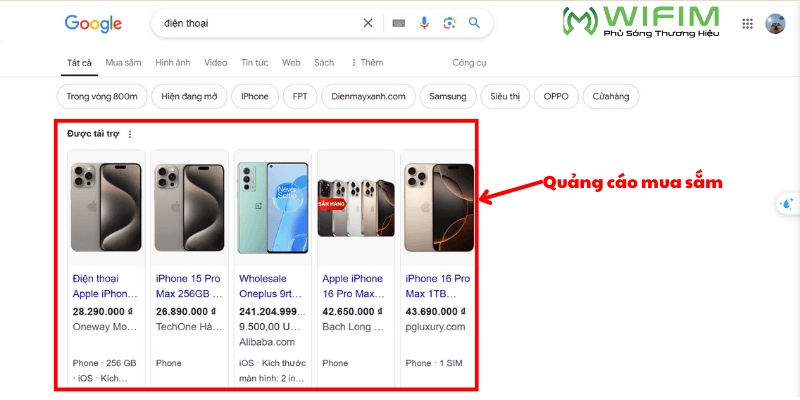The height and width of the screenshot is (400, 800).
Task: Open the iPhone 15 Pro Max 256GB link
Action: click(188, 286)
